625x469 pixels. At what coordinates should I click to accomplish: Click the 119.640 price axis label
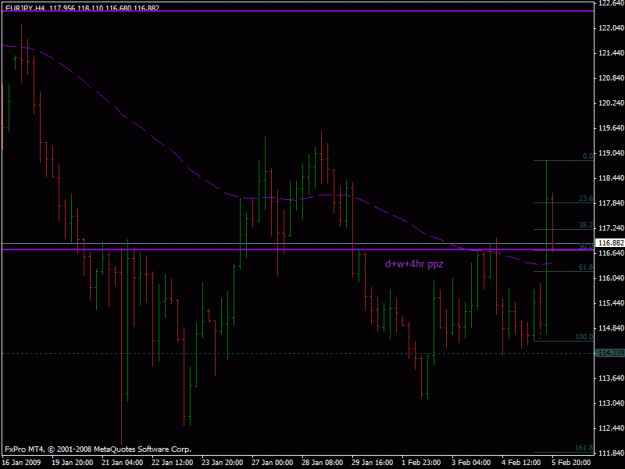coord(611,128)
